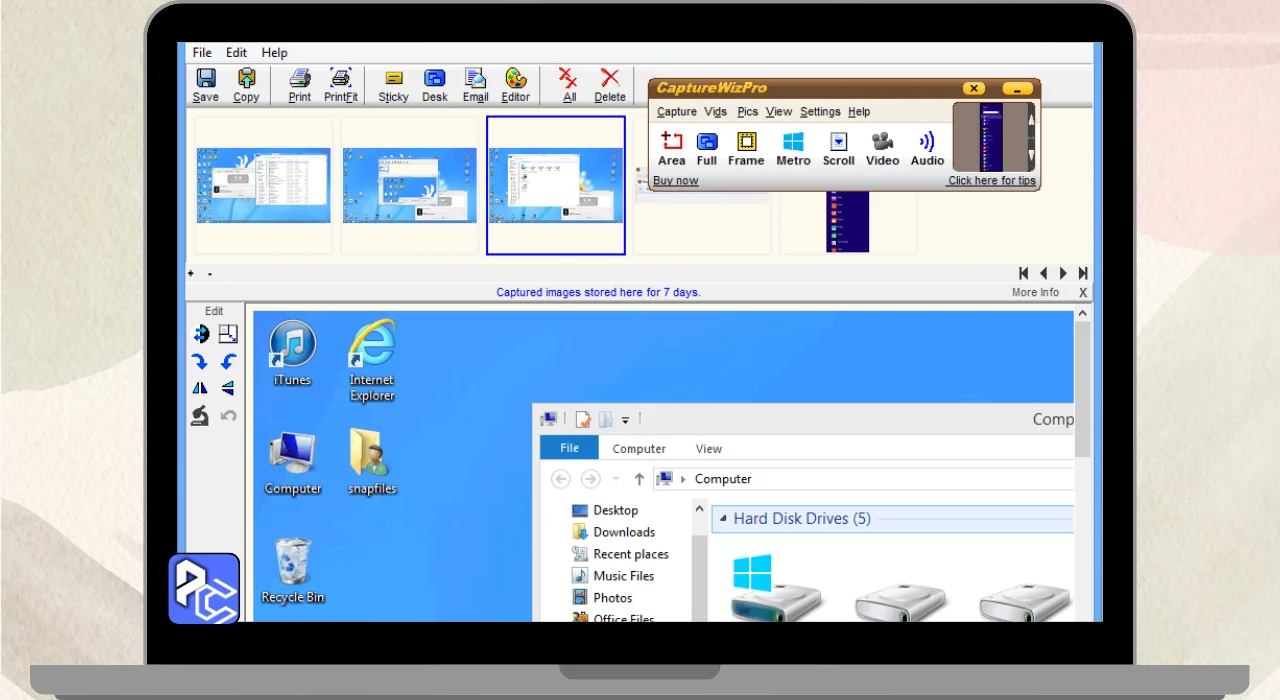The height and width of the screenshot is (700, 1280).
Task: Click Music Files in the captured navigation pane
Action: click(x=613, y=576)
